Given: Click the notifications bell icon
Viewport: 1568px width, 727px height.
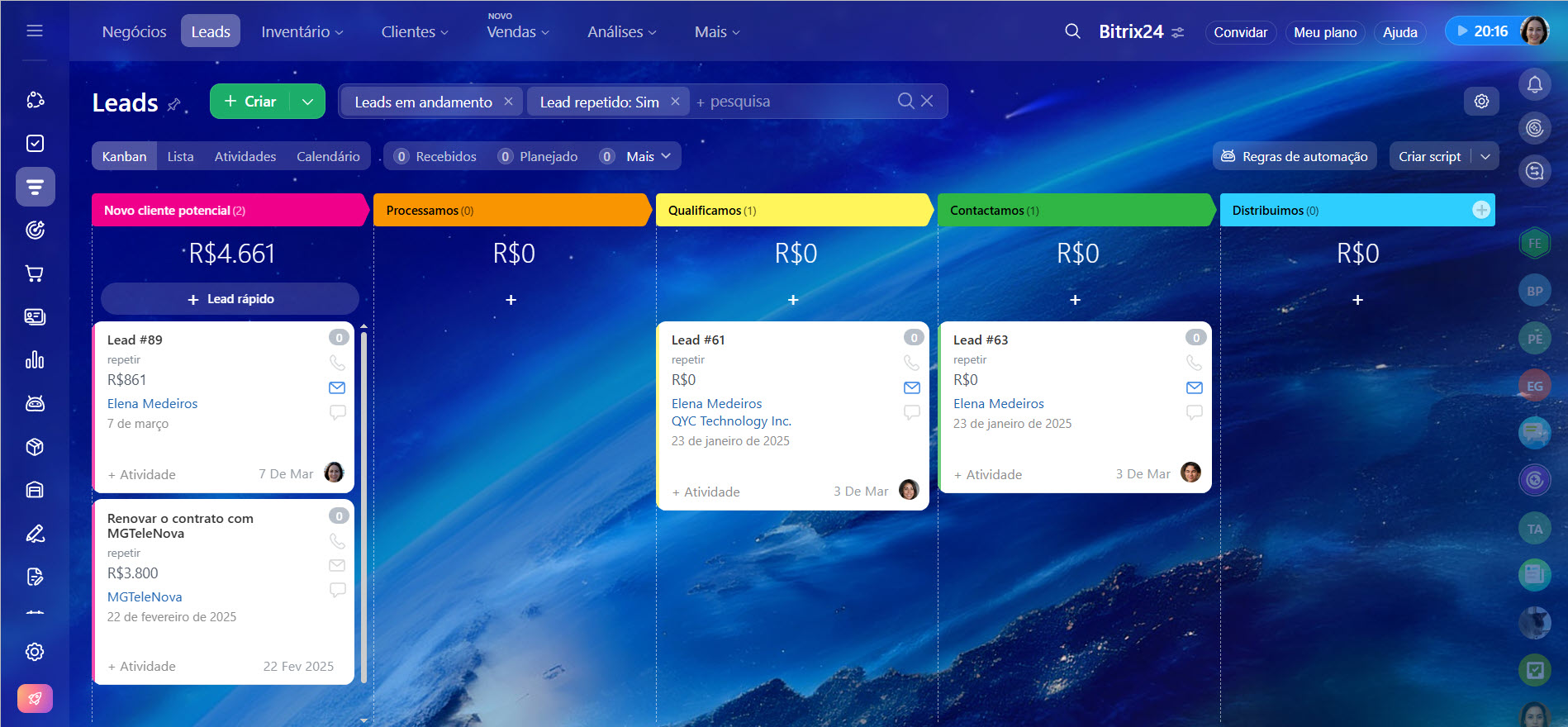Looking at the screenshot, I should [1534, 84].
